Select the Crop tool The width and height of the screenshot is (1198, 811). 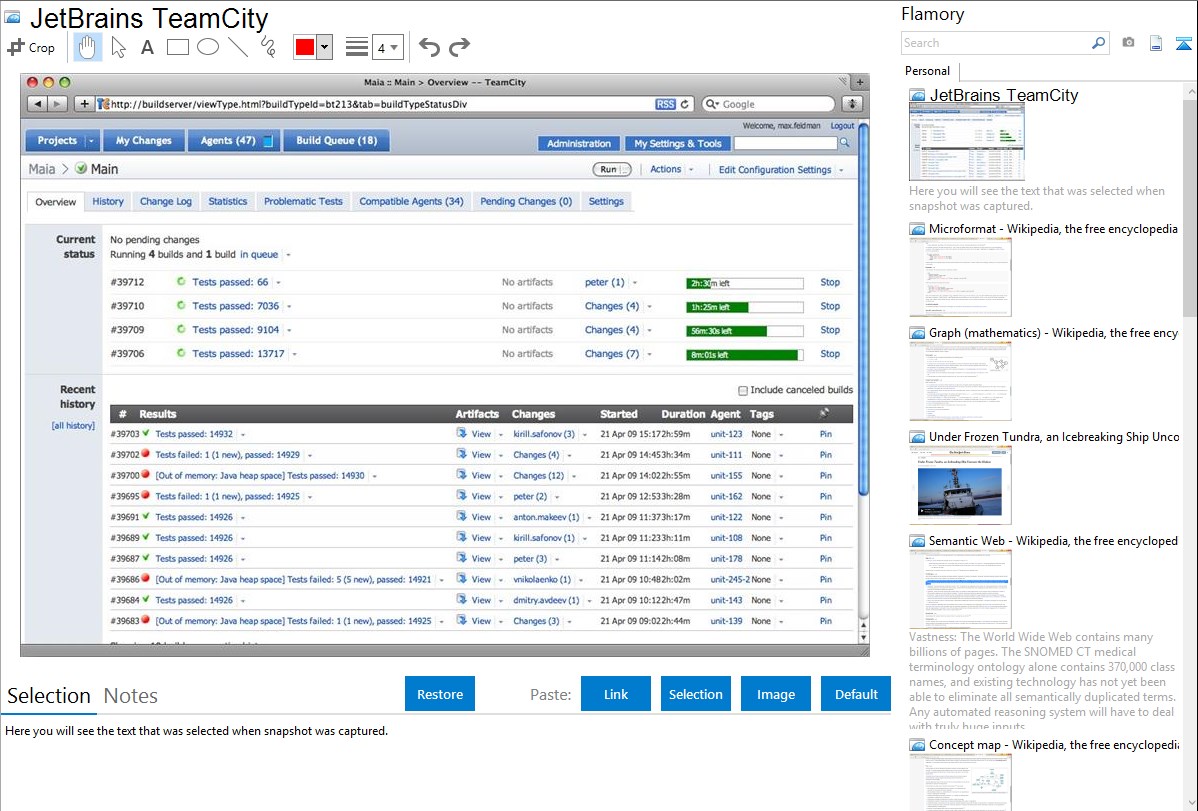[31, 47]
